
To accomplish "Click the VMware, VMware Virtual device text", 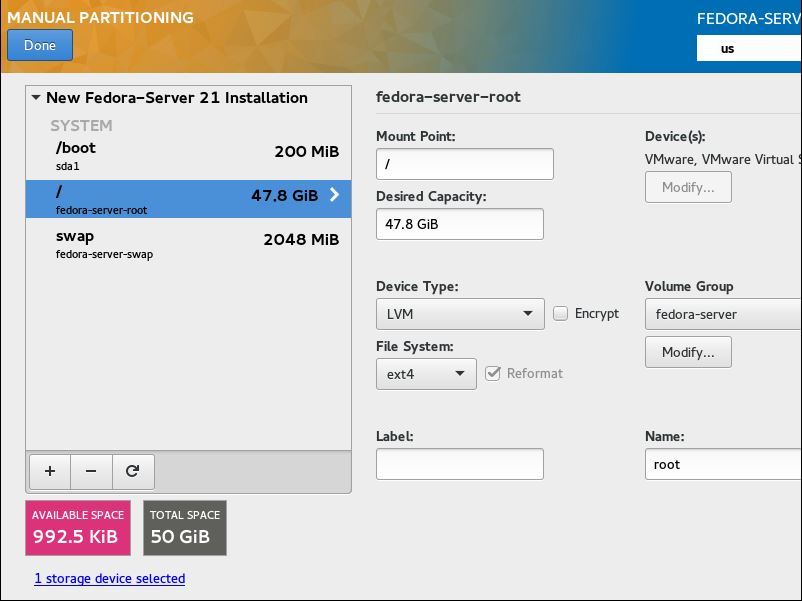I will (723, 160).
